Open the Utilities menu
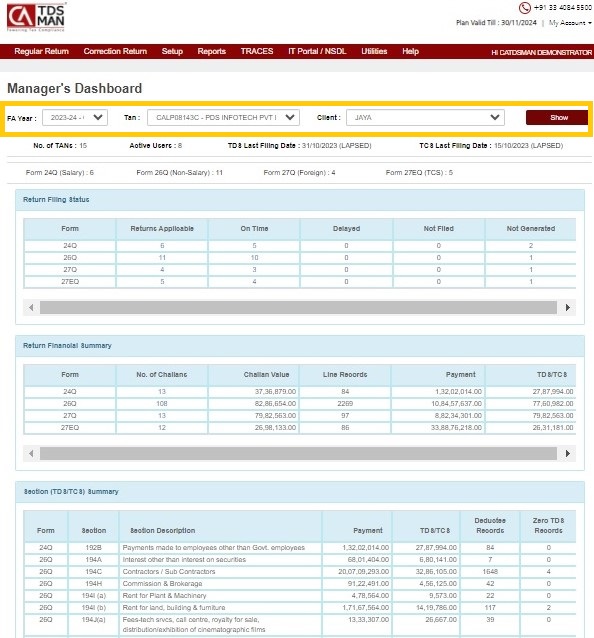Image resolution: width=594 pixels, height=638 pixels. pyautogui.click(x=374, y=51)
